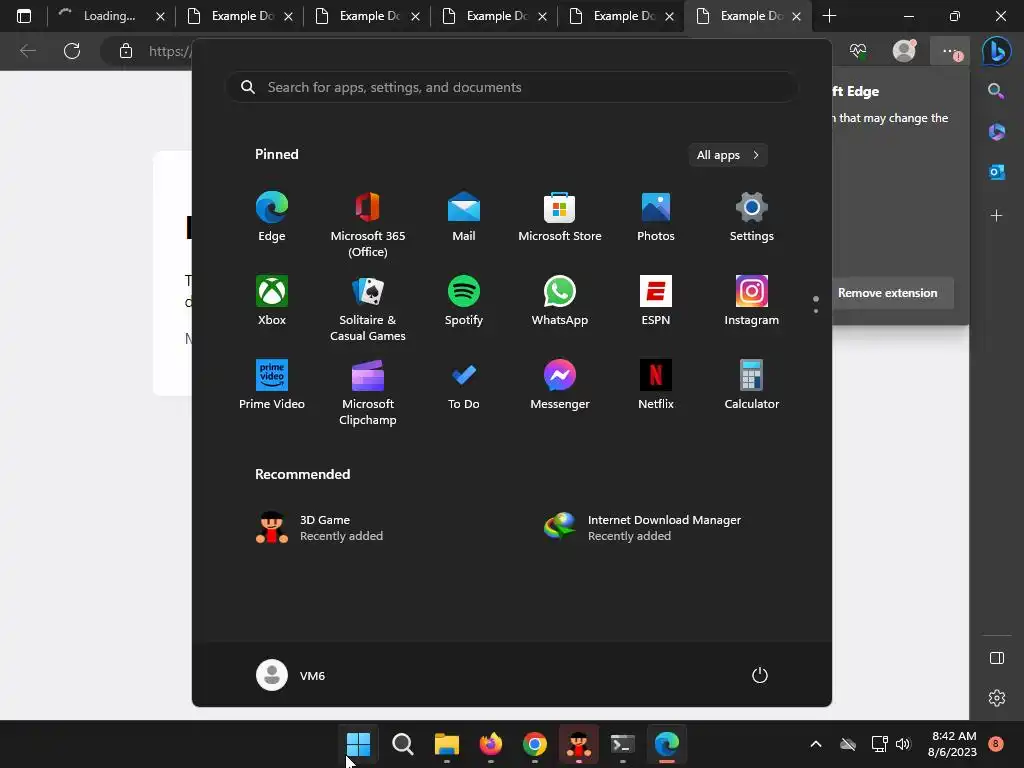Launch Spotify
This screenshot has width=1024, height=768.
pos(464,300)
